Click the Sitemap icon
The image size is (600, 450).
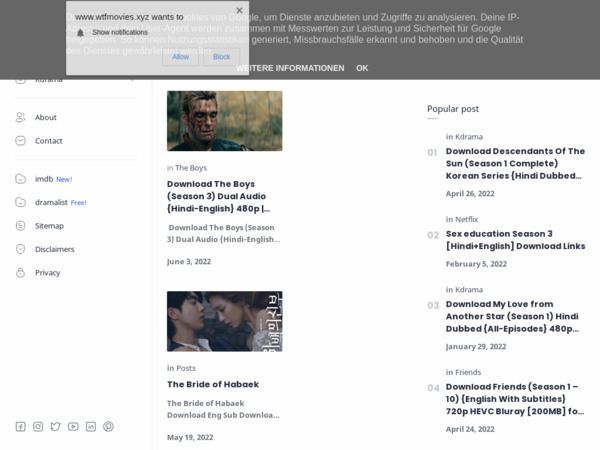(20, 225)
